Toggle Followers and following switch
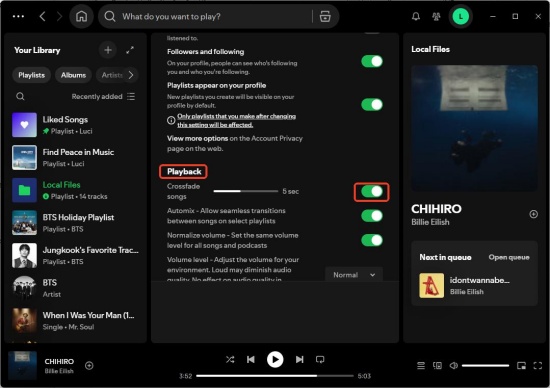 pos(372,61)
